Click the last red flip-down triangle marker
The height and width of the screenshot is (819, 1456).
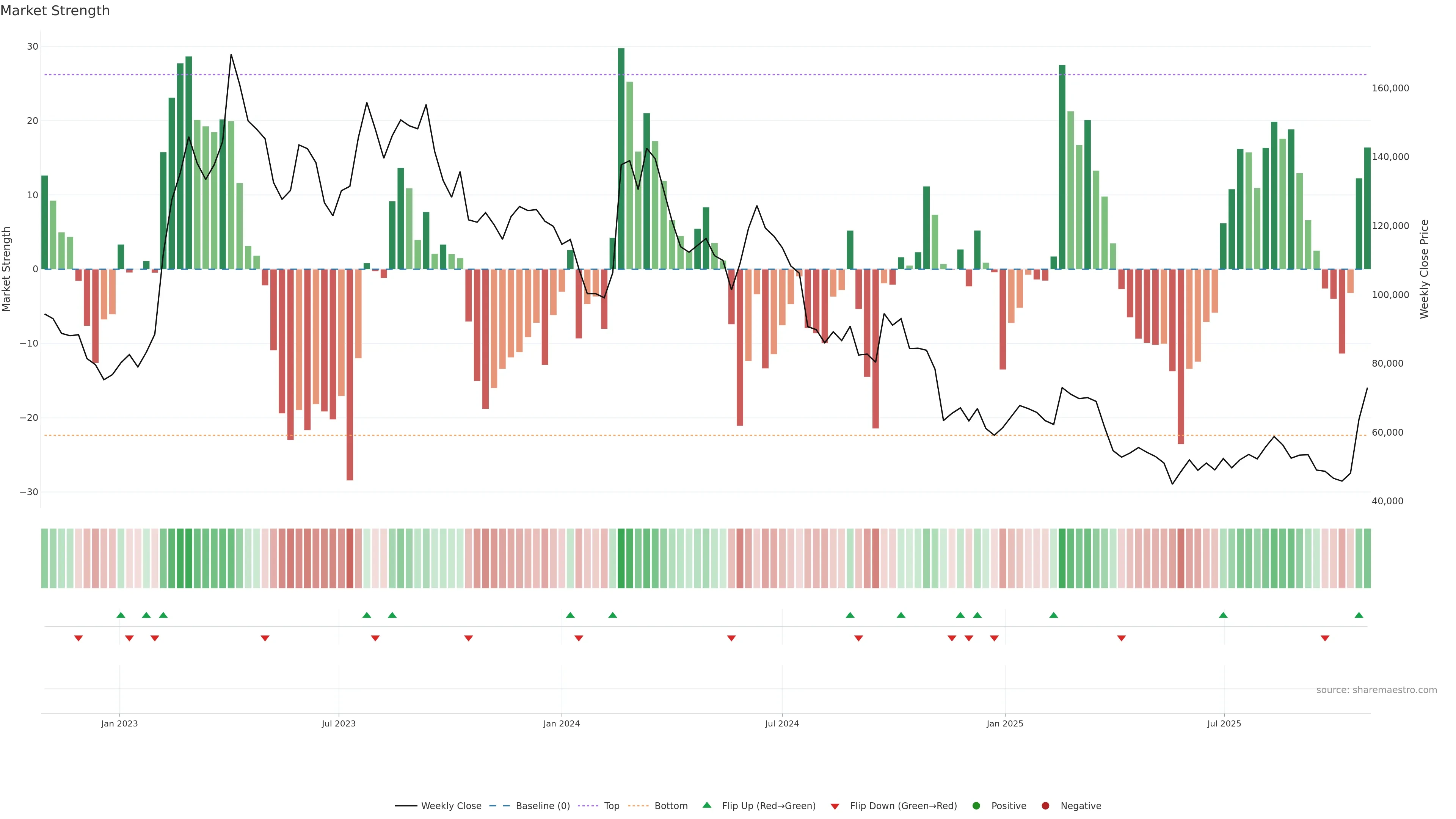1325,638
